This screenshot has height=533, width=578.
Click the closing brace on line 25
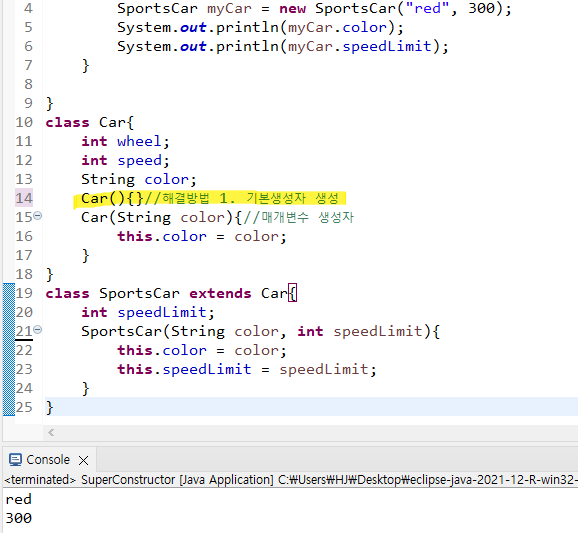click(49, 407)
